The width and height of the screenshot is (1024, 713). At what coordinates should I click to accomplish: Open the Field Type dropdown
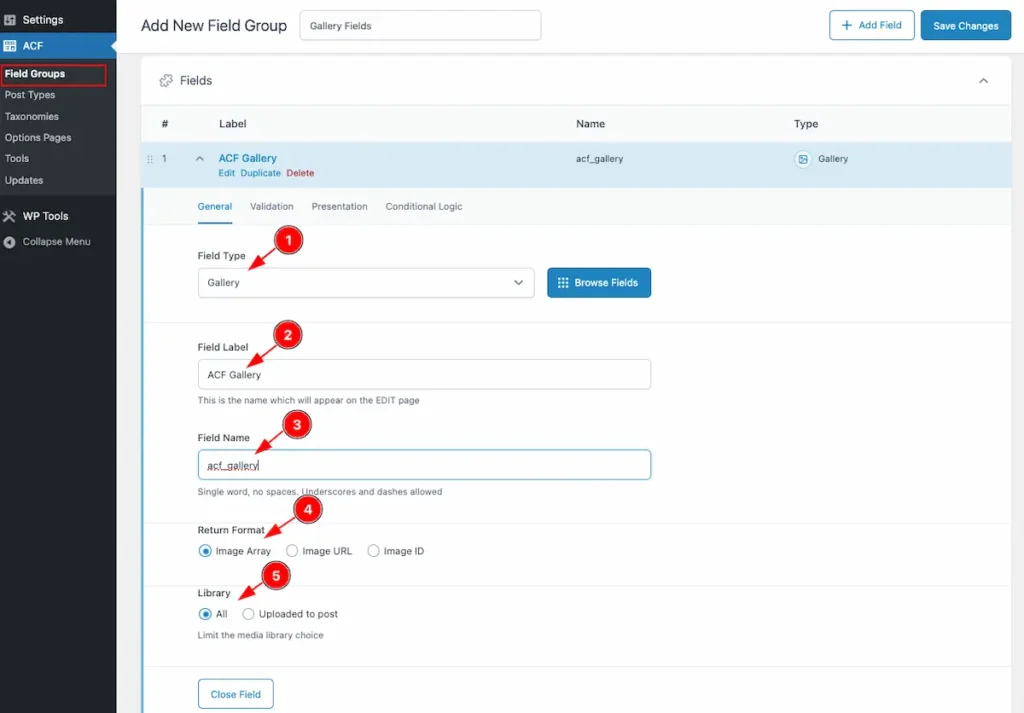click(x=366, y=283)
